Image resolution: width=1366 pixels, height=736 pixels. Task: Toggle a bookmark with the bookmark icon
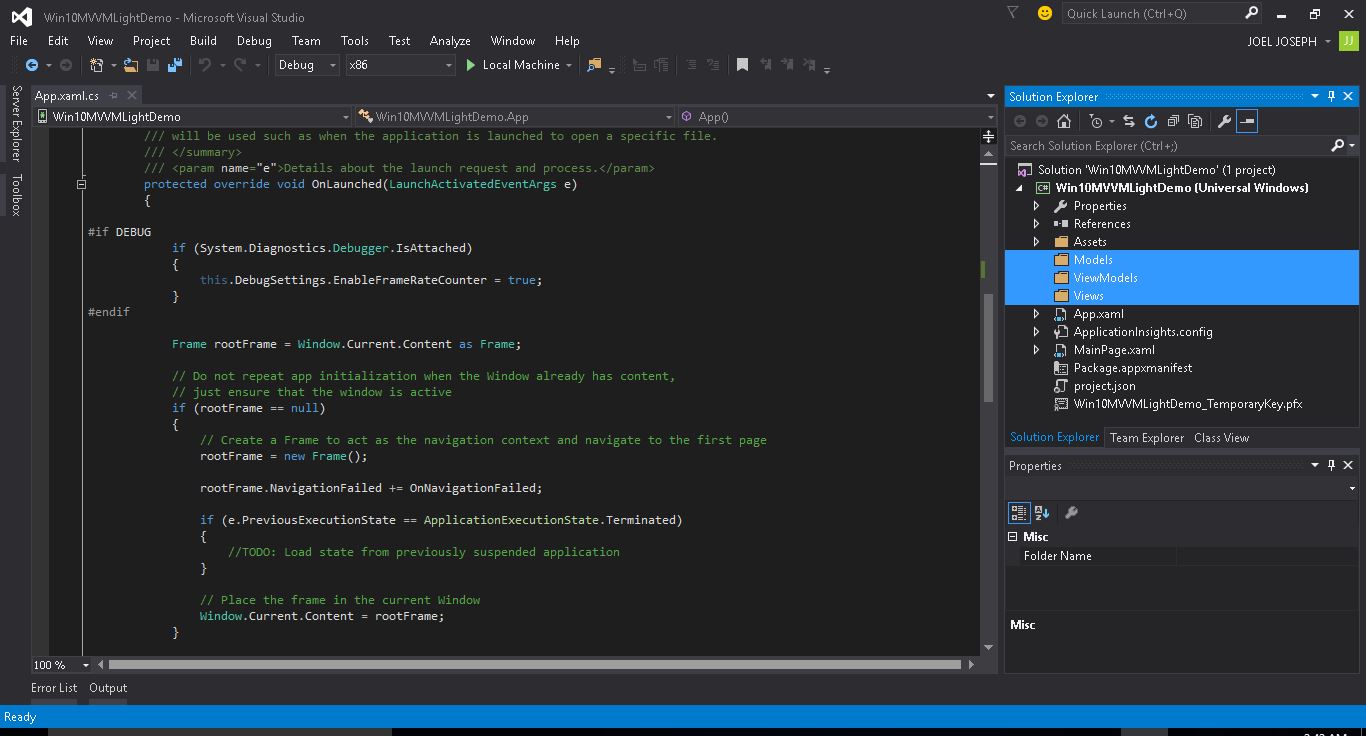[x=742, y=65]
